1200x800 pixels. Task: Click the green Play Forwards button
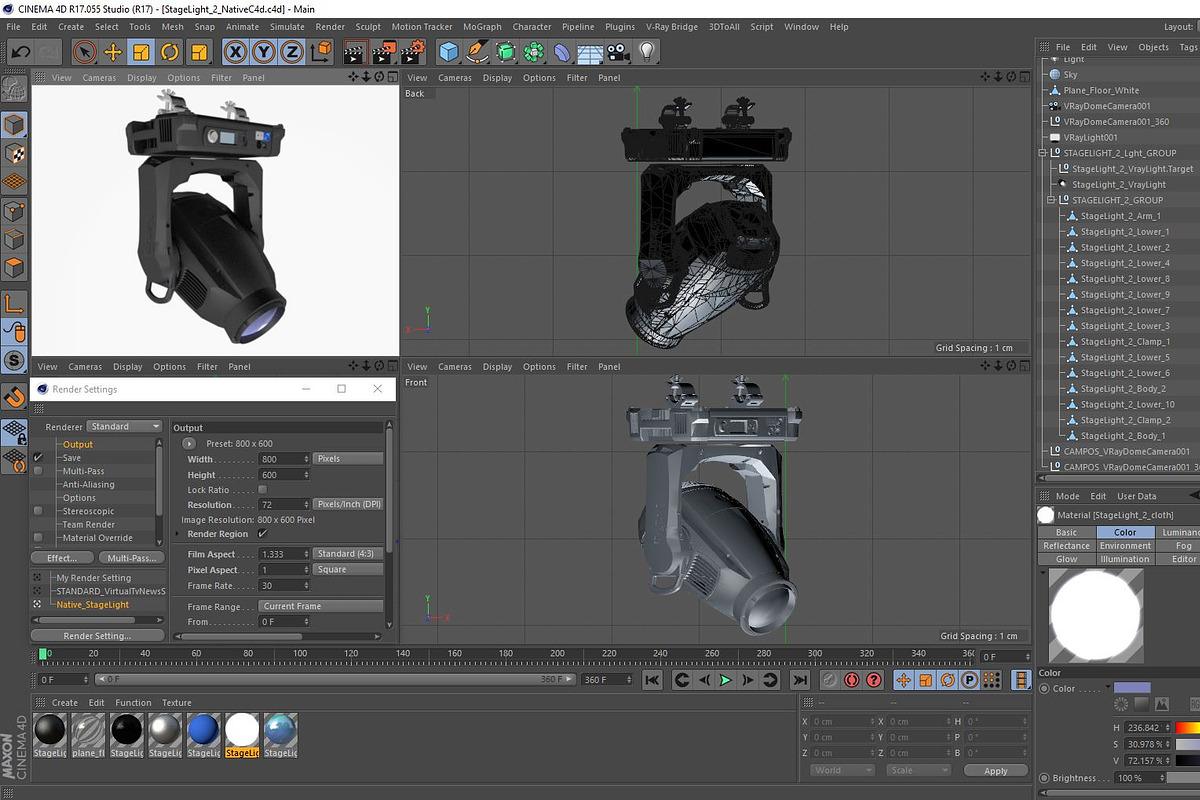[x=726, y=680]
